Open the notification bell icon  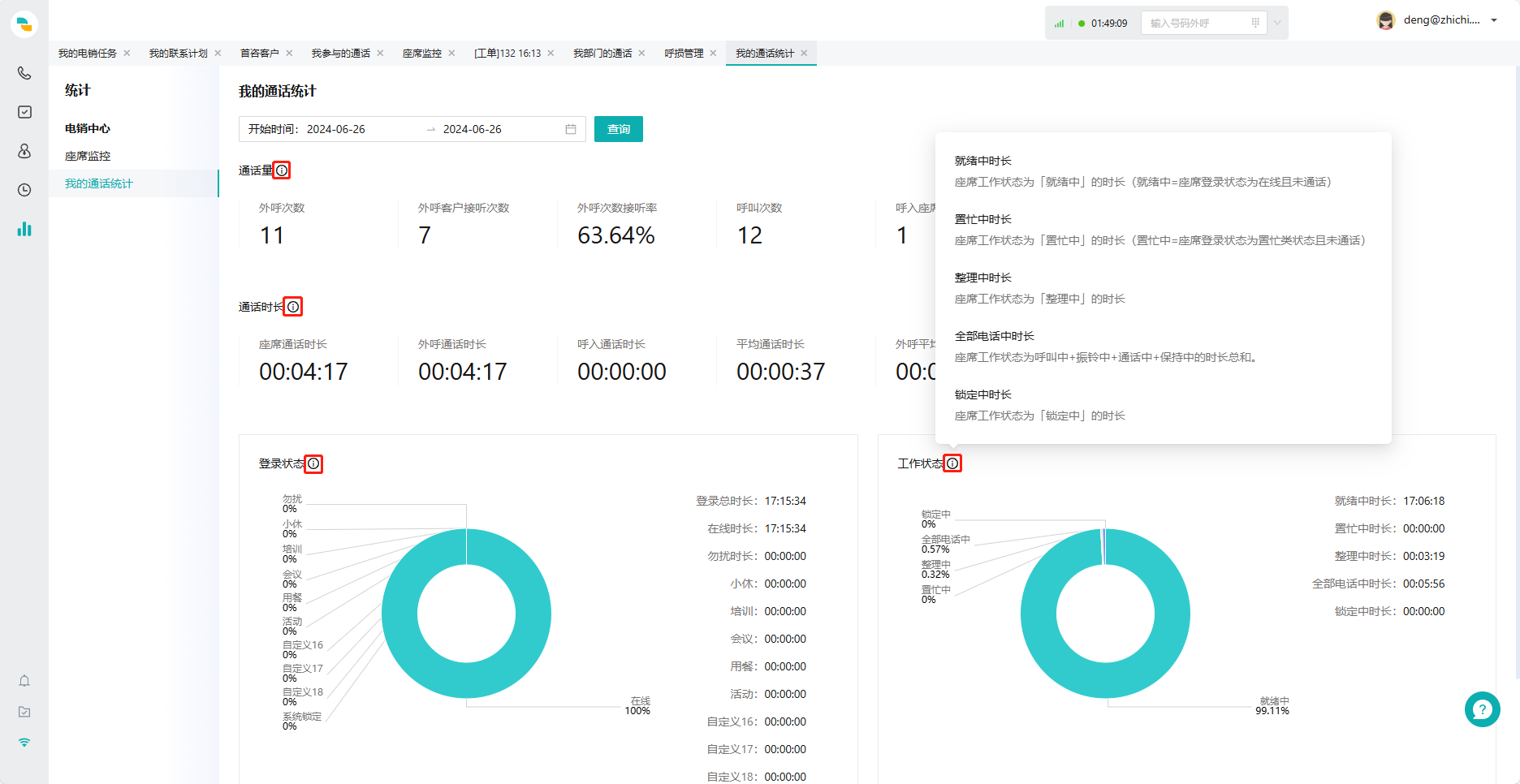click(24, 681)
